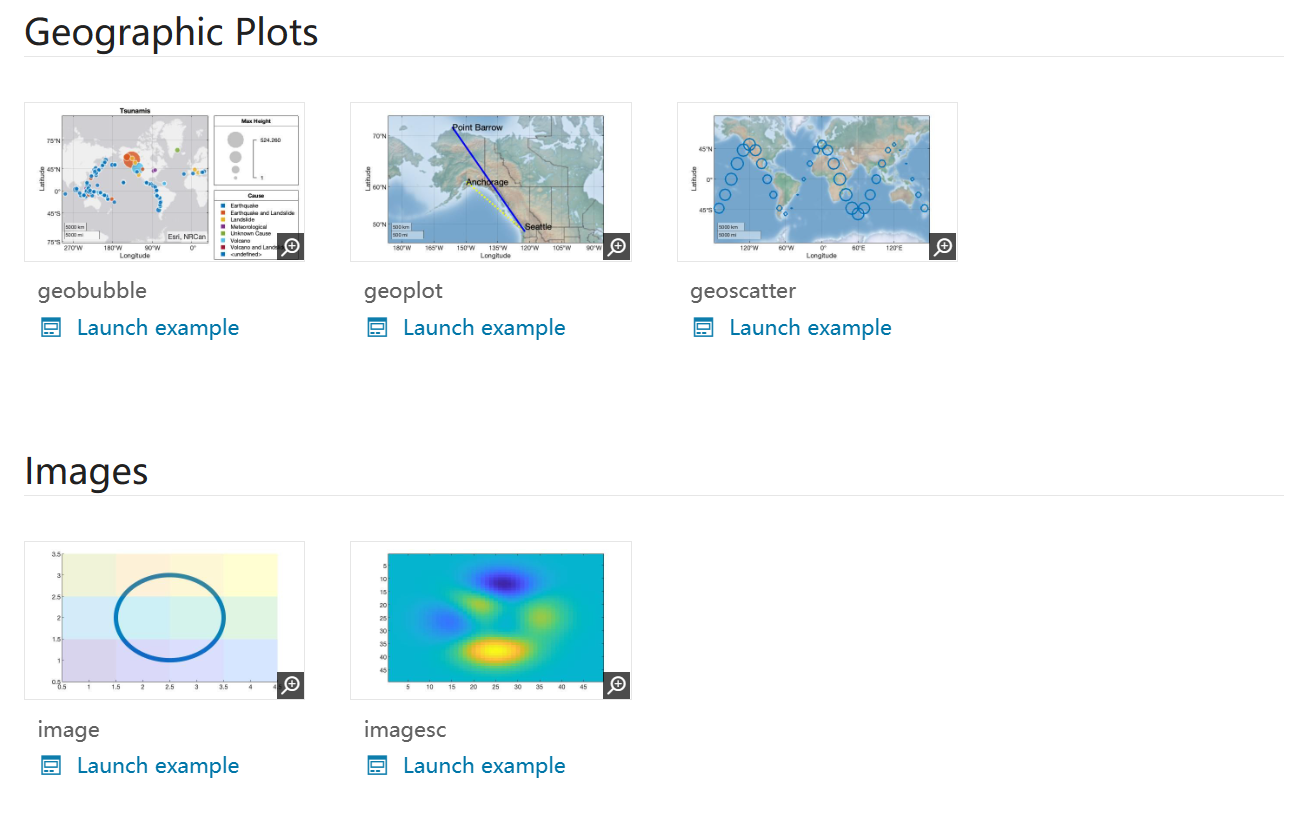Viewport: 1291px width, 840px height.
Task: Open the Launch example link under geoplot
Action: (x=484, y=328)
